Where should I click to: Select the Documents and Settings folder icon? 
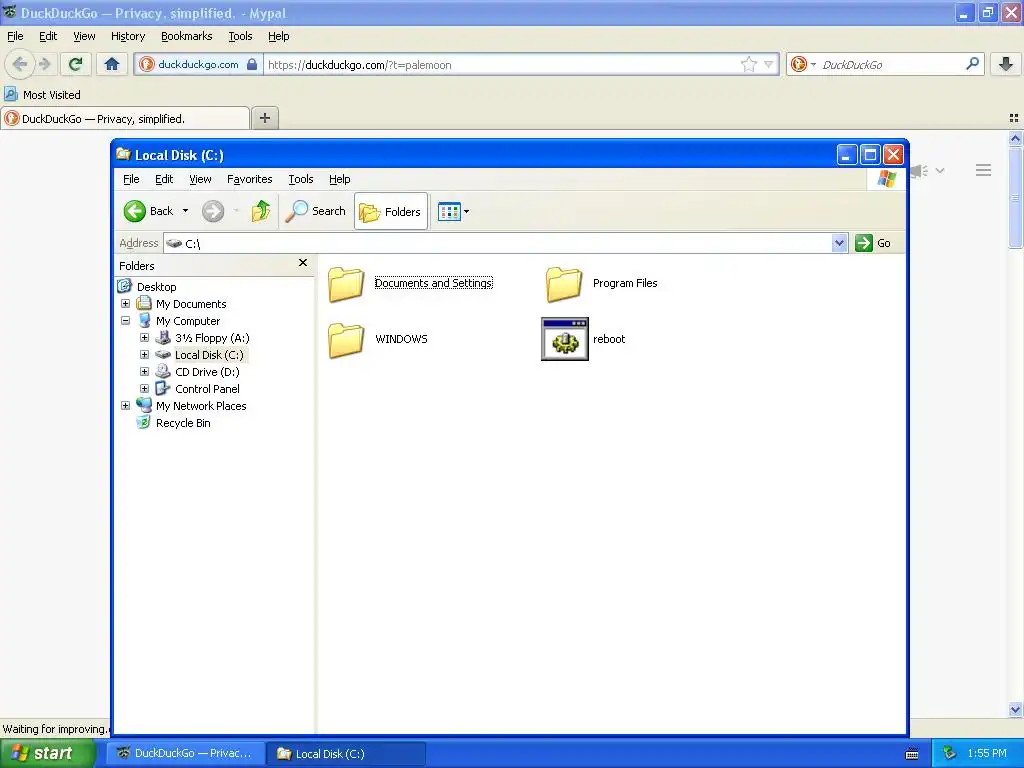pyautogui.click(x=345, y=285)
